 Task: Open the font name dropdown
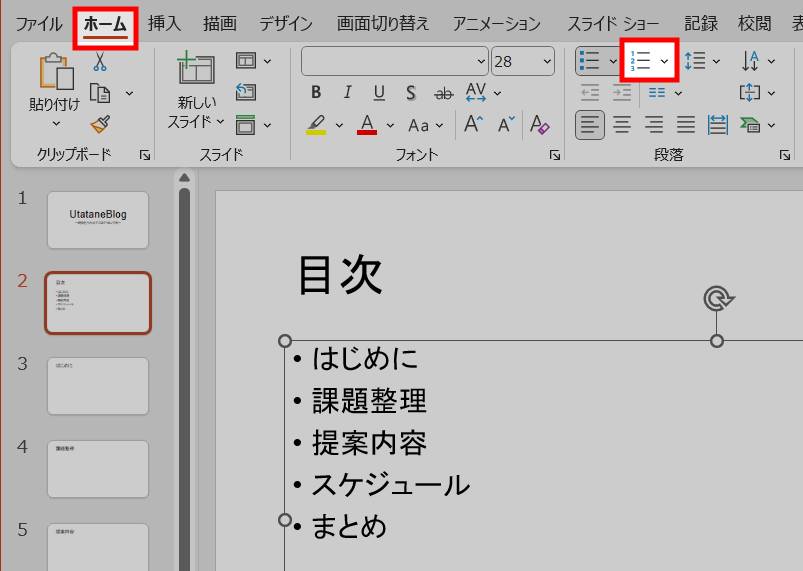(481, 61)
